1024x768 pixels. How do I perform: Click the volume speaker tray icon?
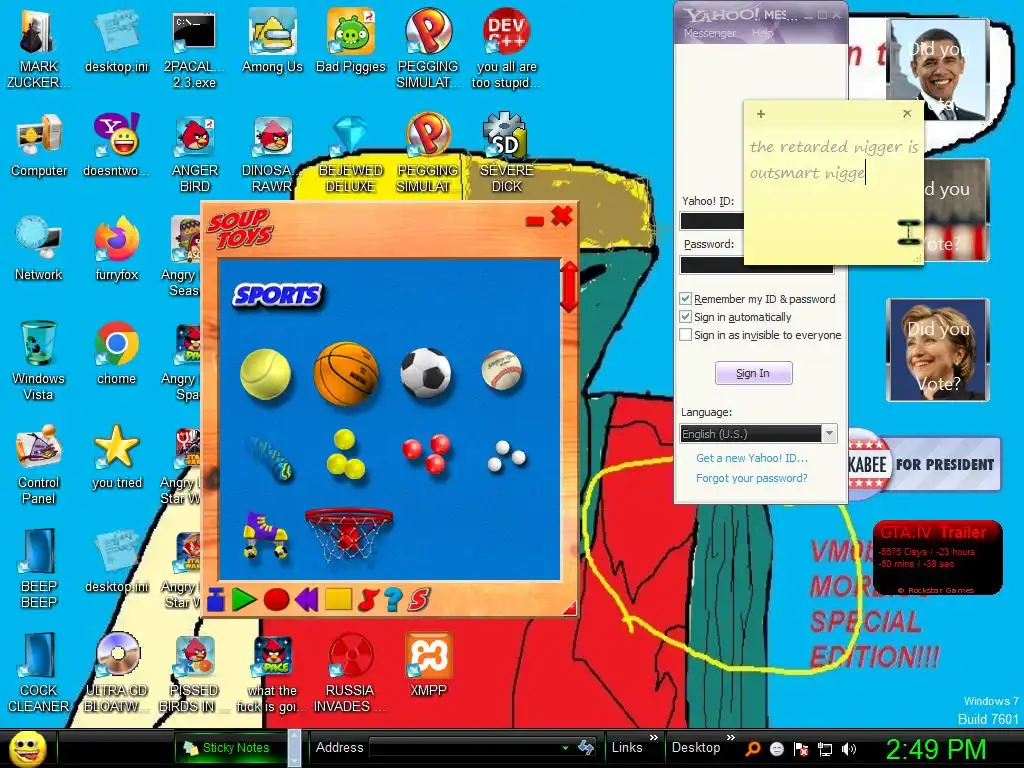848,749
